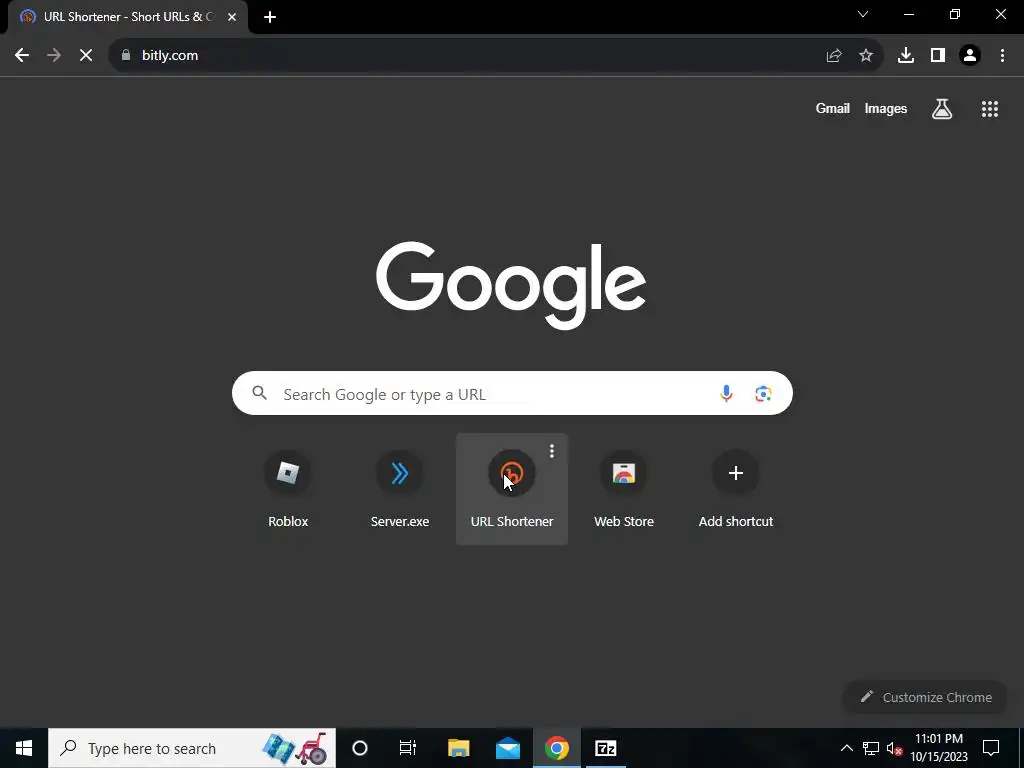1024x768 pixels.
Task: Open the tab search chevron
Action: click(x=863, y=14)
